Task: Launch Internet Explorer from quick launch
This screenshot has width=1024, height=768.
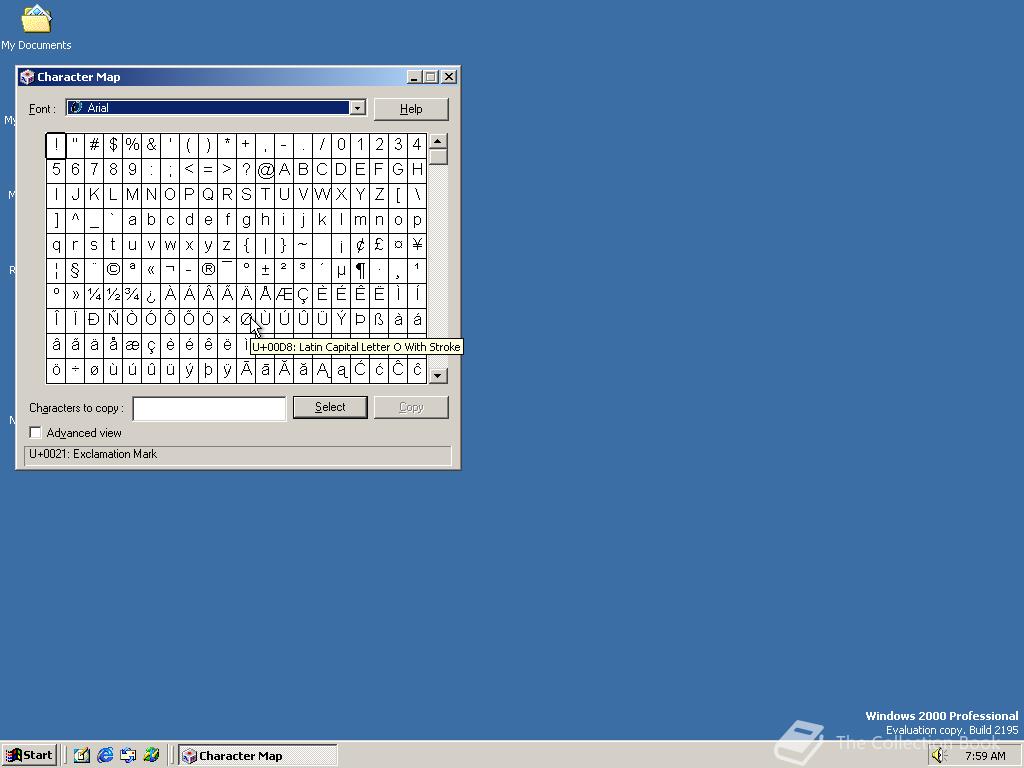Action: click(x=105, y=756)
